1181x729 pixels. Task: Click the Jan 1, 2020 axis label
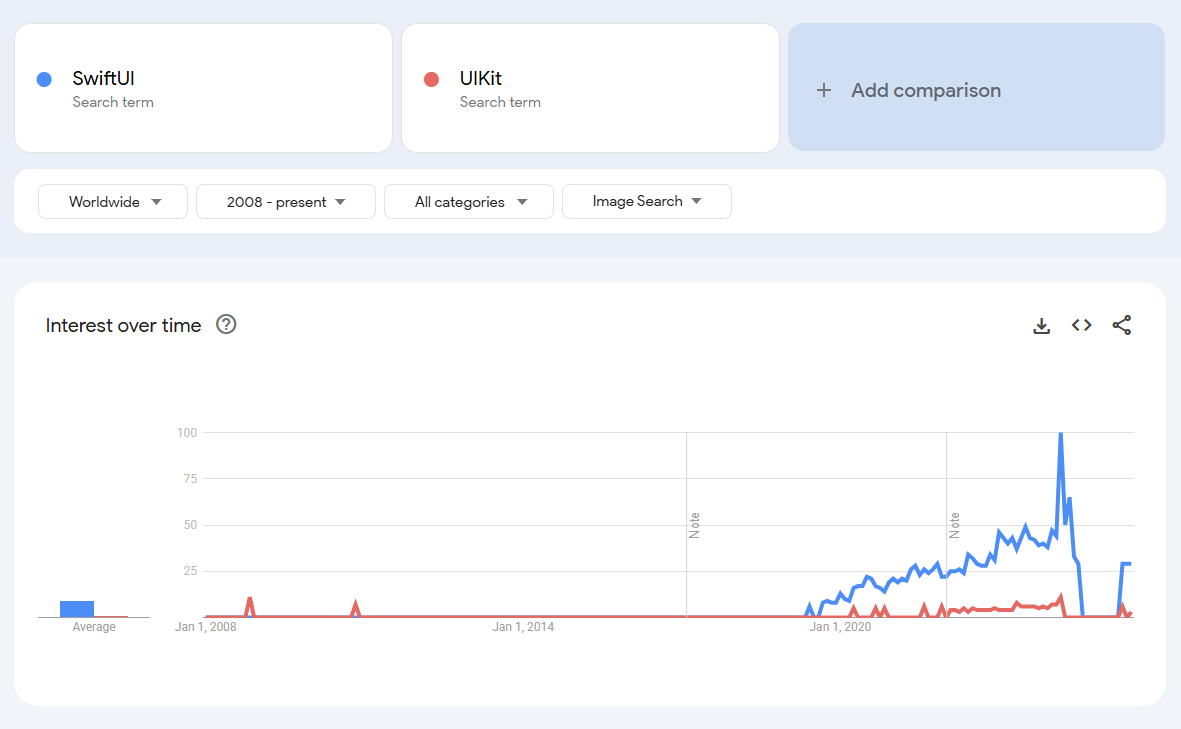pyautogui.click(x=841, y=627)
